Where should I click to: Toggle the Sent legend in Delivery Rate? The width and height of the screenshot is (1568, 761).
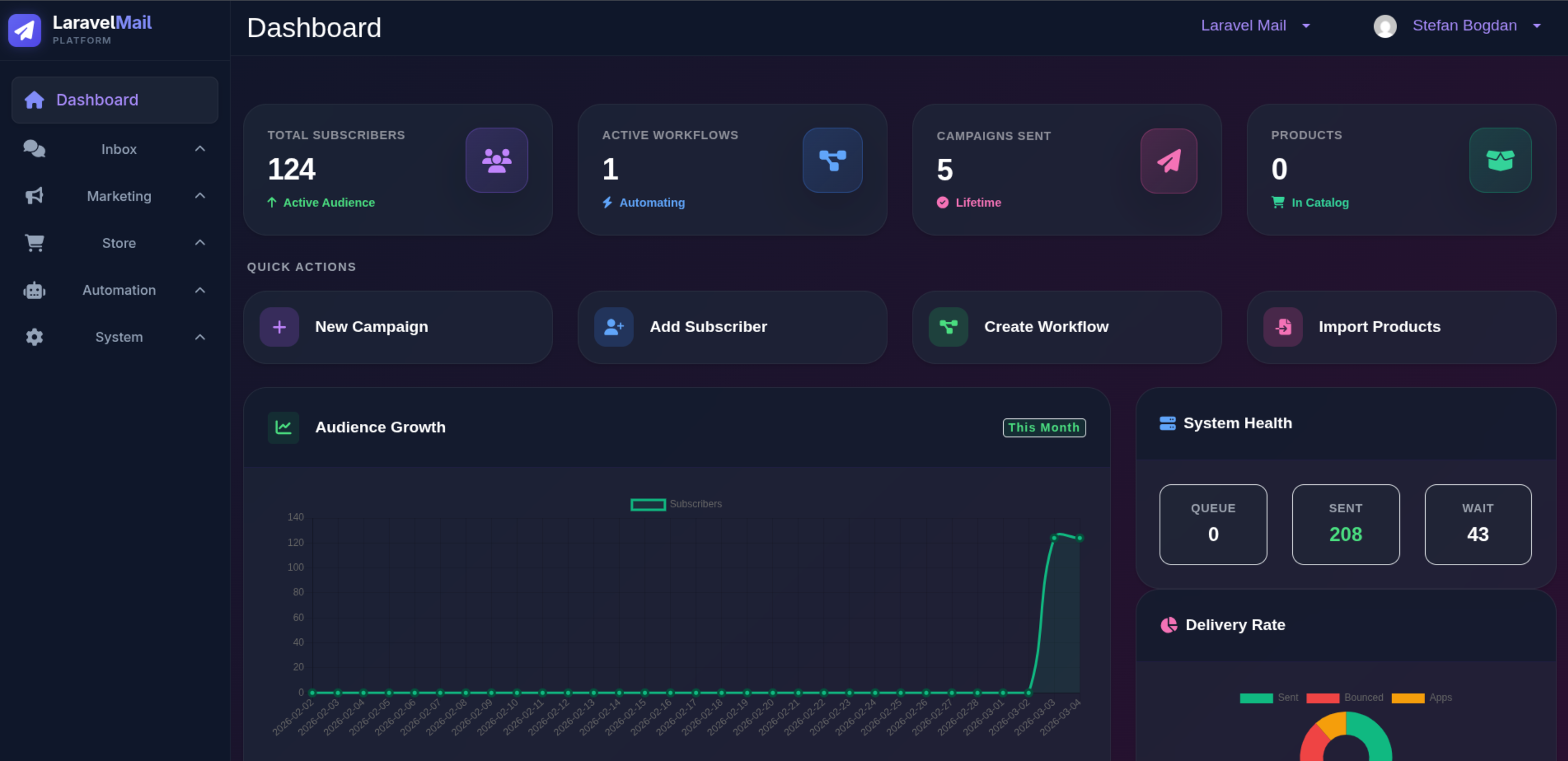[1269, 698]
